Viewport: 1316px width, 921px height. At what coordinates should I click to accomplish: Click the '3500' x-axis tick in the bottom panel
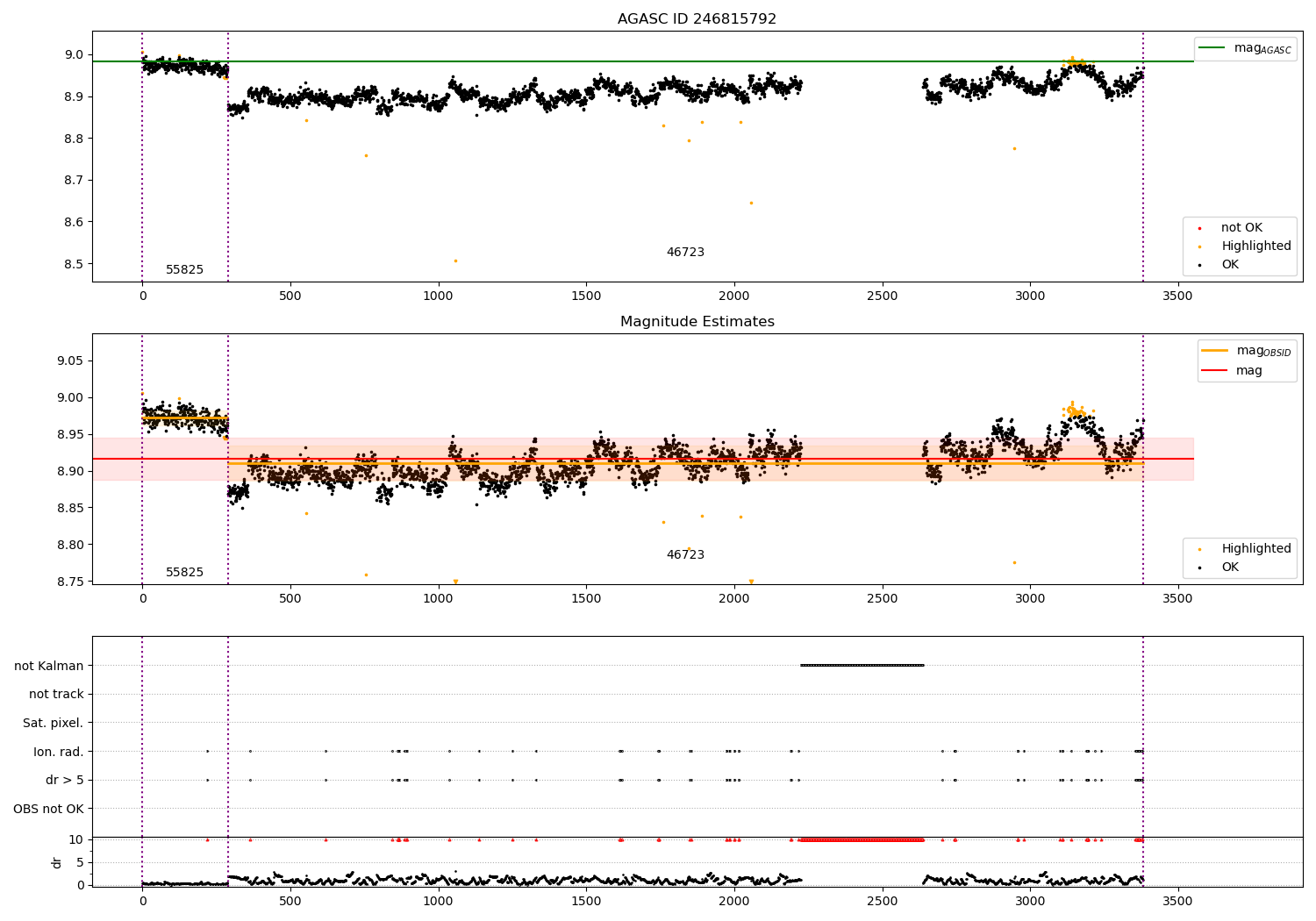pyautogui.click(x=1177, y=901)
